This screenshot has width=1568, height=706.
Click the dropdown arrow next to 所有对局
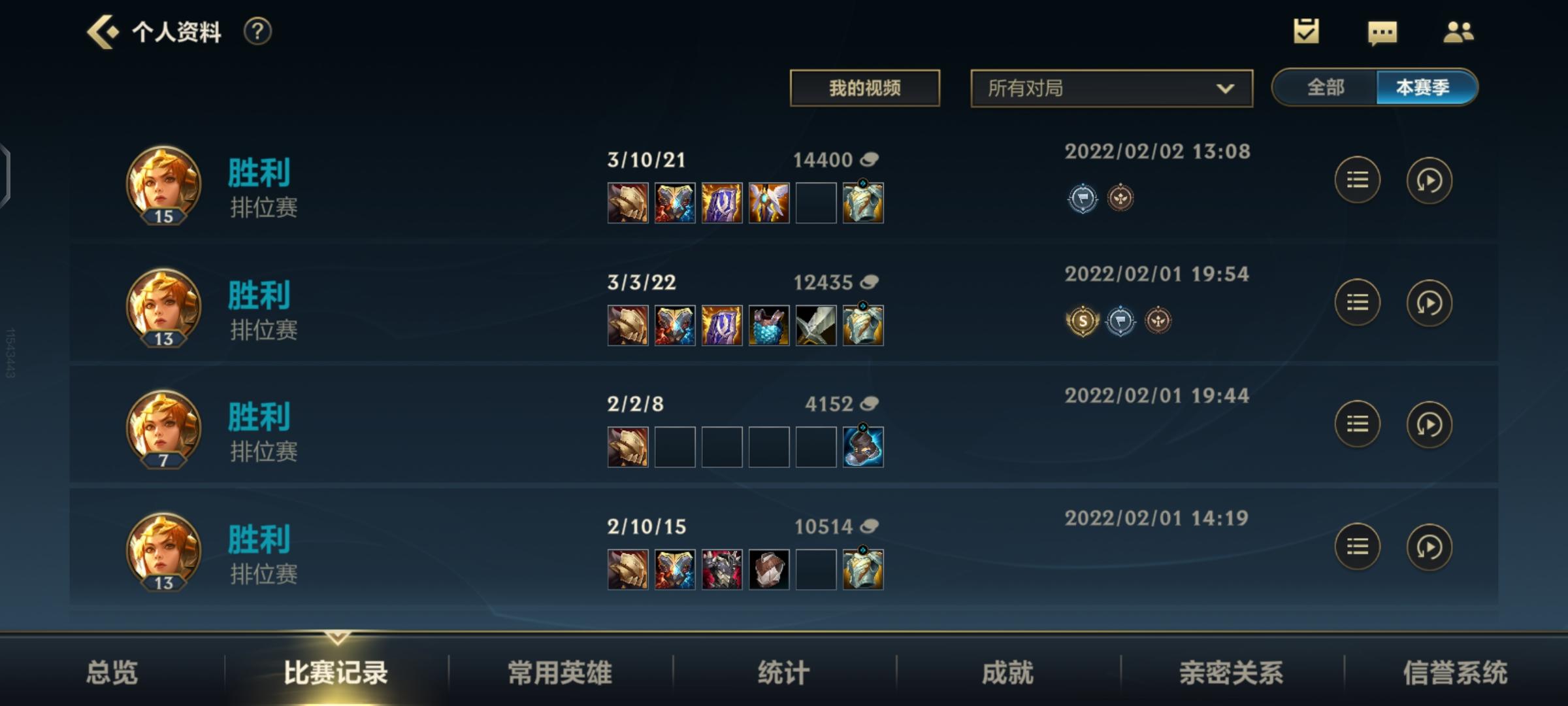[1225, 88]
